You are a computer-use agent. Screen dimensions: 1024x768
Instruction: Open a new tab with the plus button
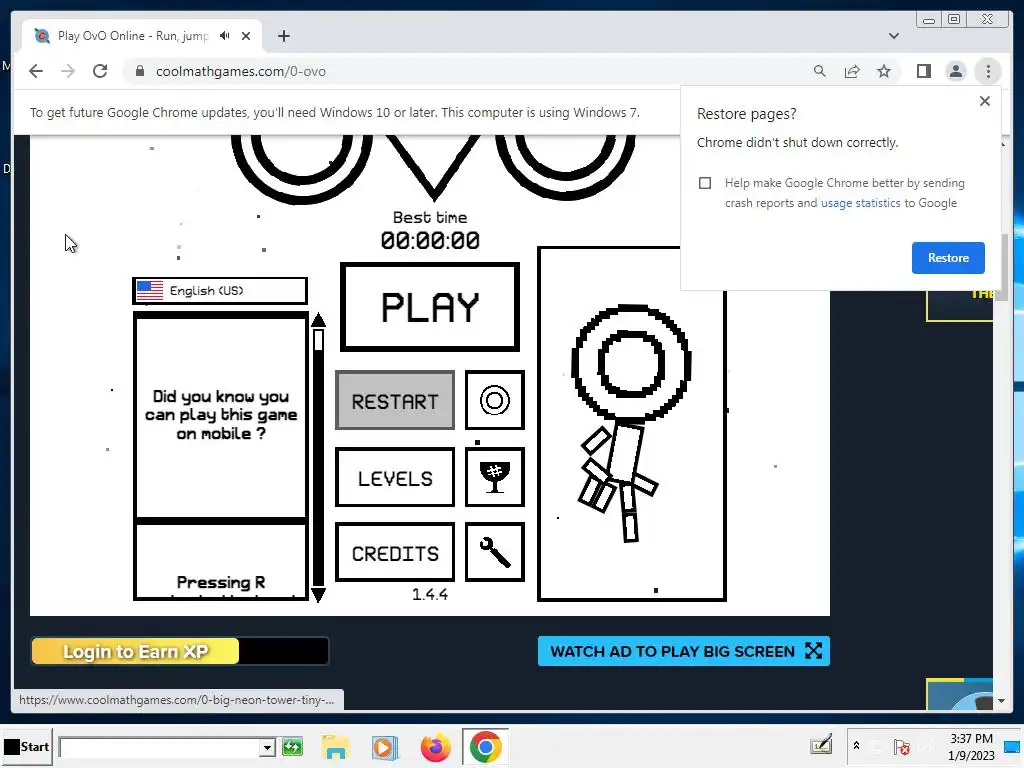pos(283,36)
